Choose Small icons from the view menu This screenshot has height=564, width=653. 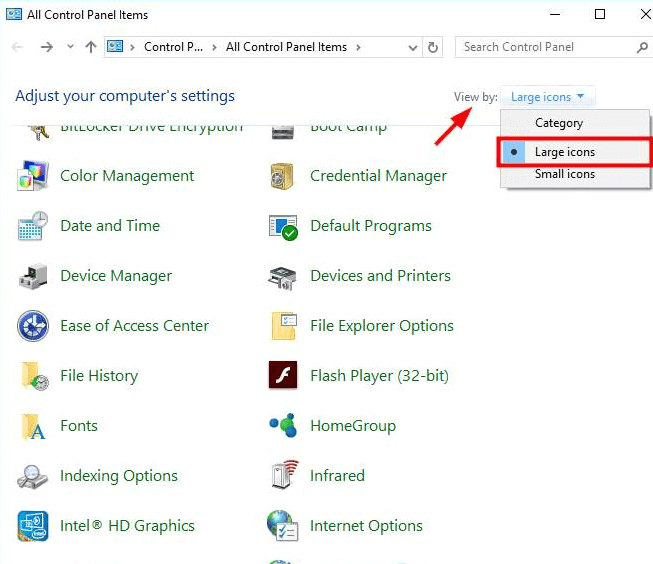coord(575,174)
